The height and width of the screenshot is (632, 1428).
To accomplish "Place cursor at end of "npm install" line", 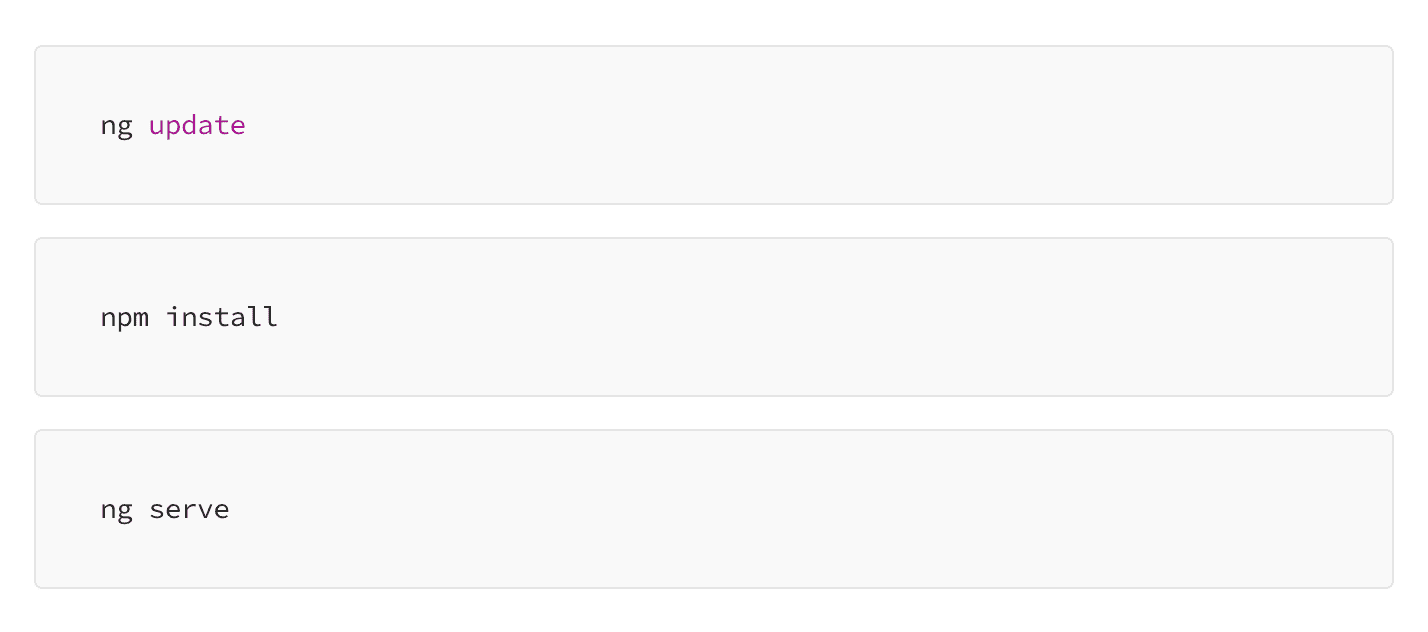I will (x=280, y=317).
